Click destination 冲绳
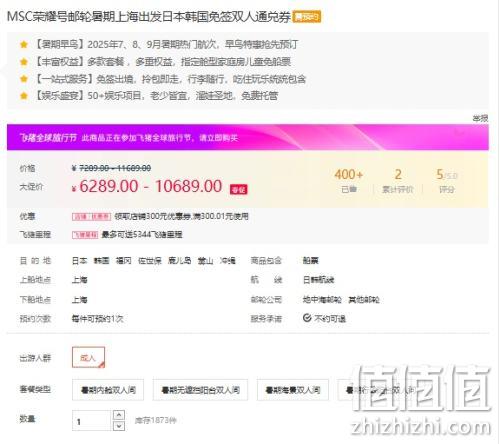The image size is (500, 444). 228,261
